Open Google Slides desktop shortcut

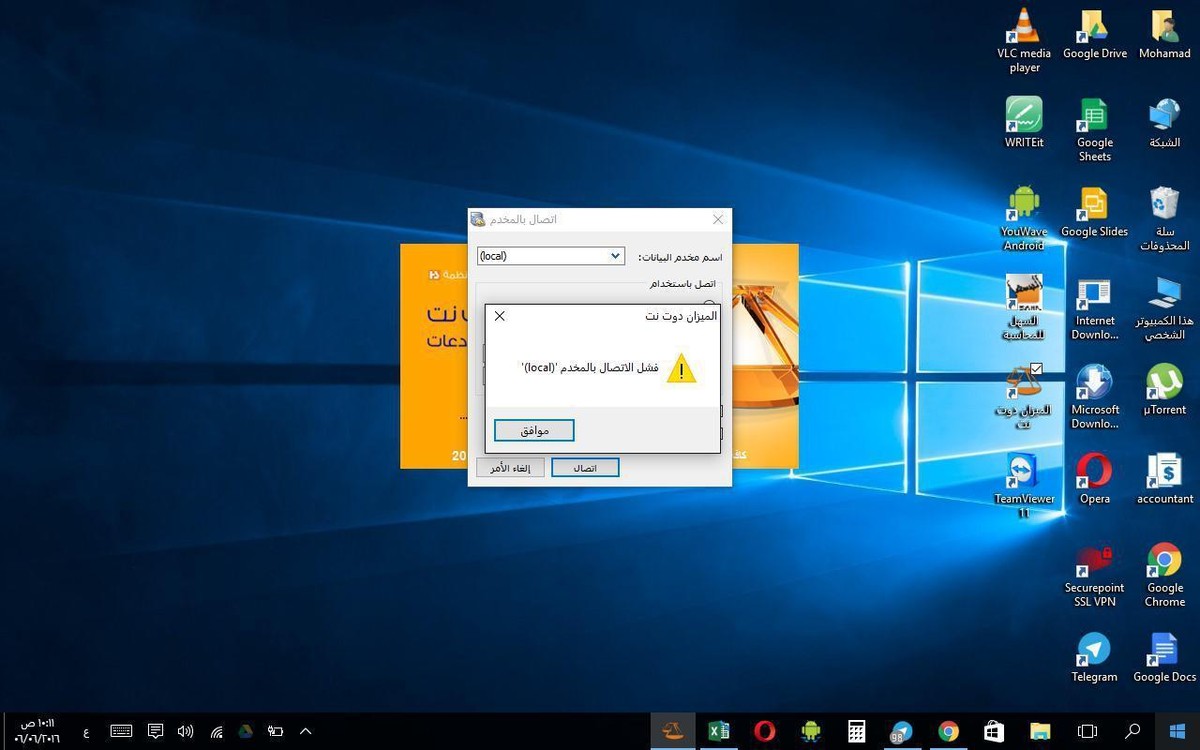click(x=1094, y=212)
